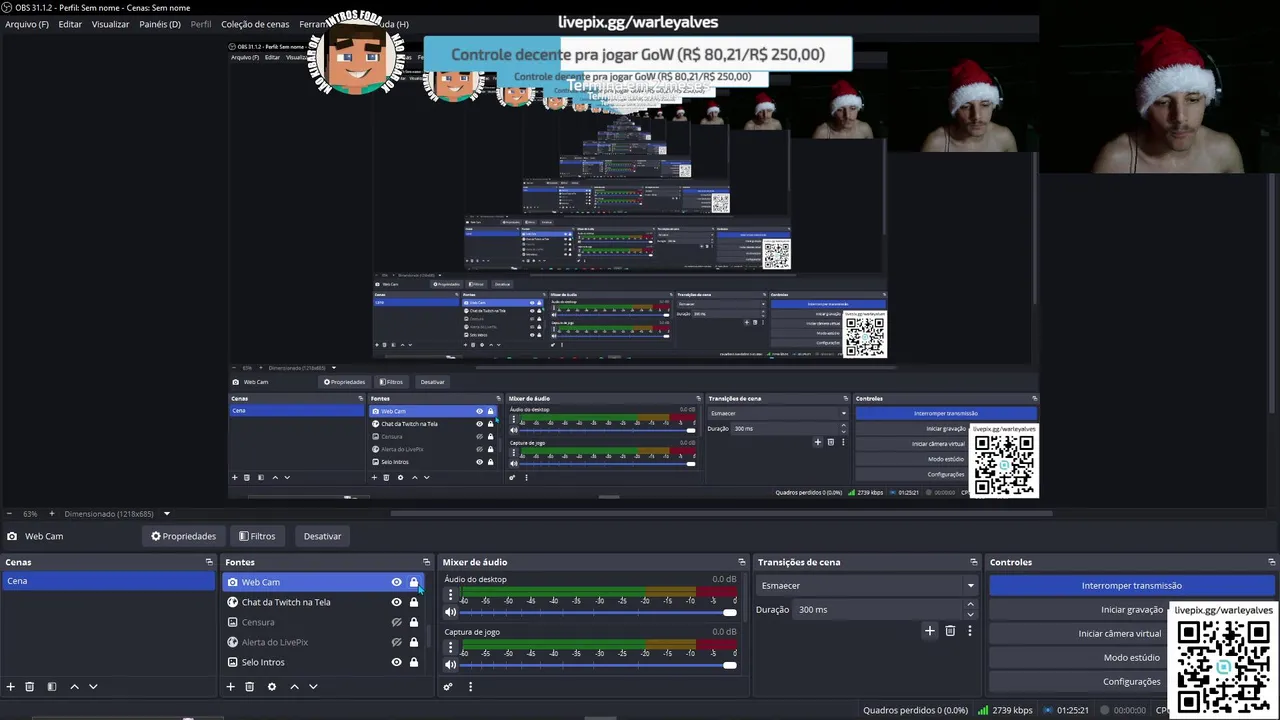Image resolution: width=1280 pixels, height=720 pixels.
Task: Click the Propriedades button
Action: [x=183, y=536]
